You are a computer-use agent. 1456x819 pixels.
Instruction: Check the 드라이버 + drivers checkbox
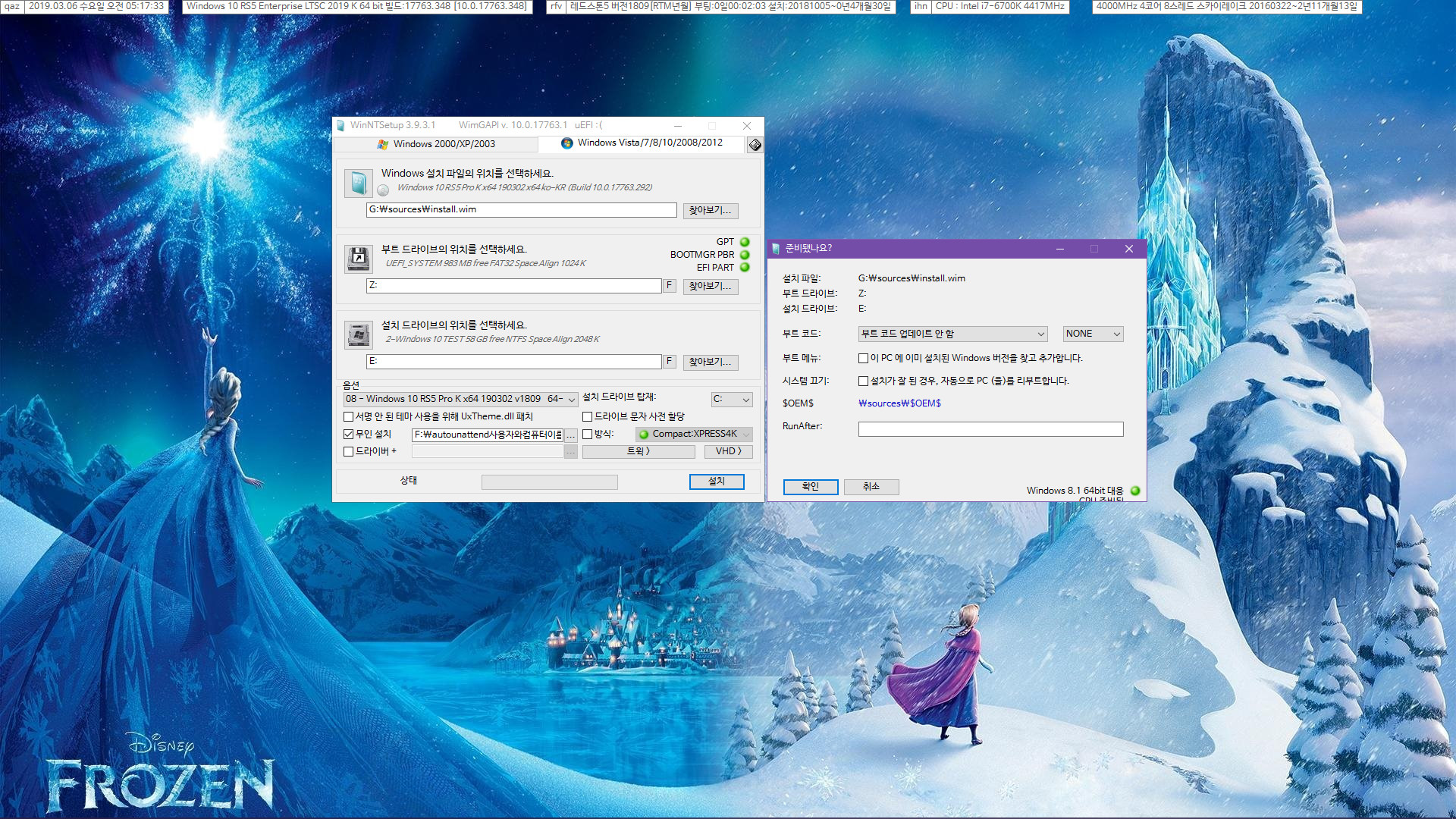[x=349, y=451]
